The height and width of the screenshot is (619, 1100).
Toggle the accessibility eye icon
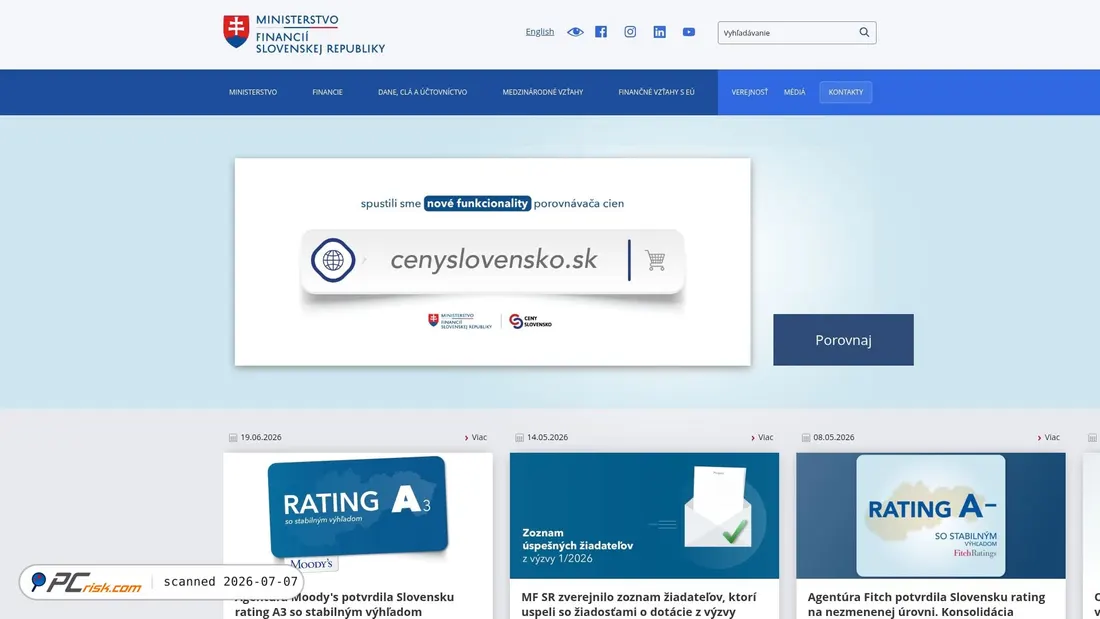[575, 32]
